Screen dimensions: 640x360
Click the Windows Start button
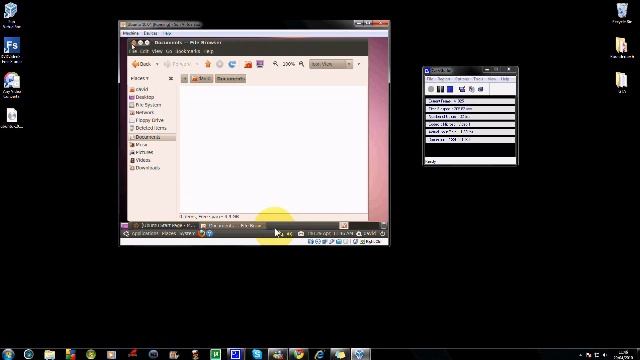(8, 354)
